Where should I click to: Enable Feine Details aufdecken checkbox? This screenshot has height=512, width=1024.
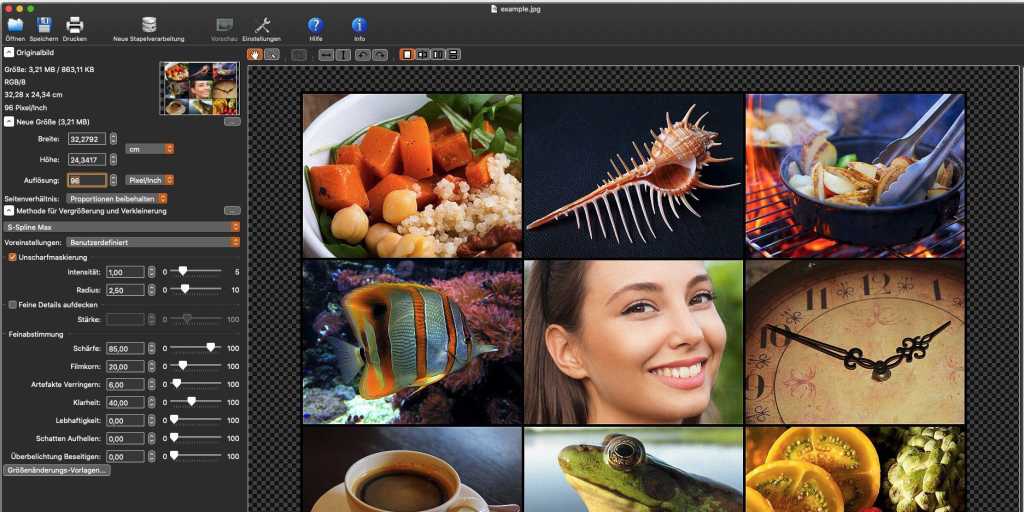tap(12, 305)
